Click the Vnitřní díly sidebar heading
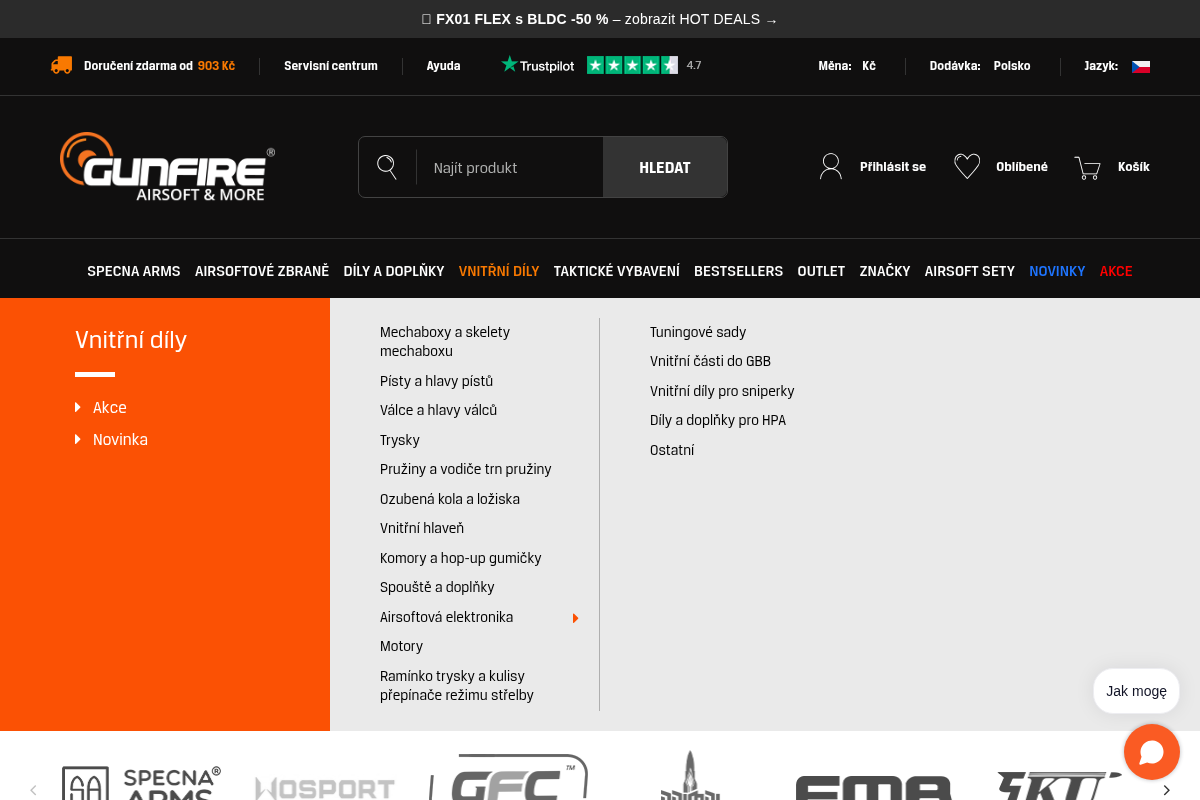The image size is (1200, 800). coord(131,340)
